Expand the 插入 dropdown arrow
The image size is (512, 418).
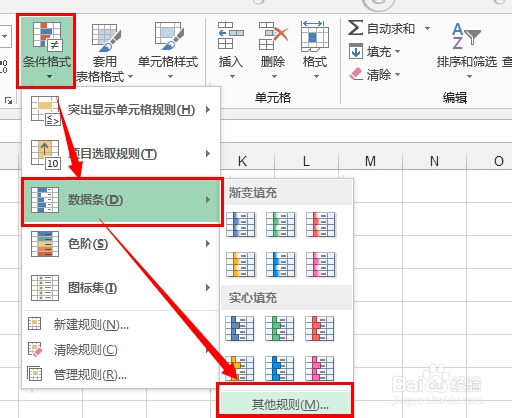tap(232, 77)
